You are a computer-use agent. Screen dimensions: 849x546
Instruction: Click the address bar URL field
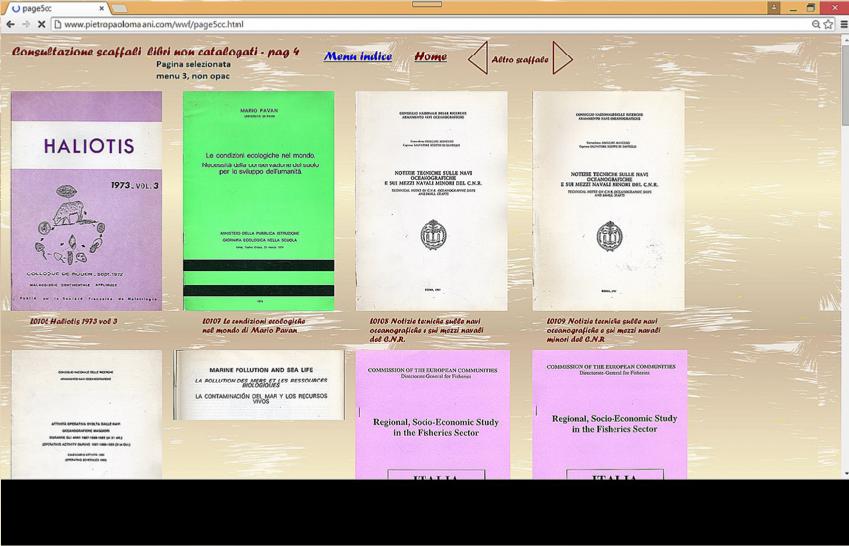click(x=430, y=24)
